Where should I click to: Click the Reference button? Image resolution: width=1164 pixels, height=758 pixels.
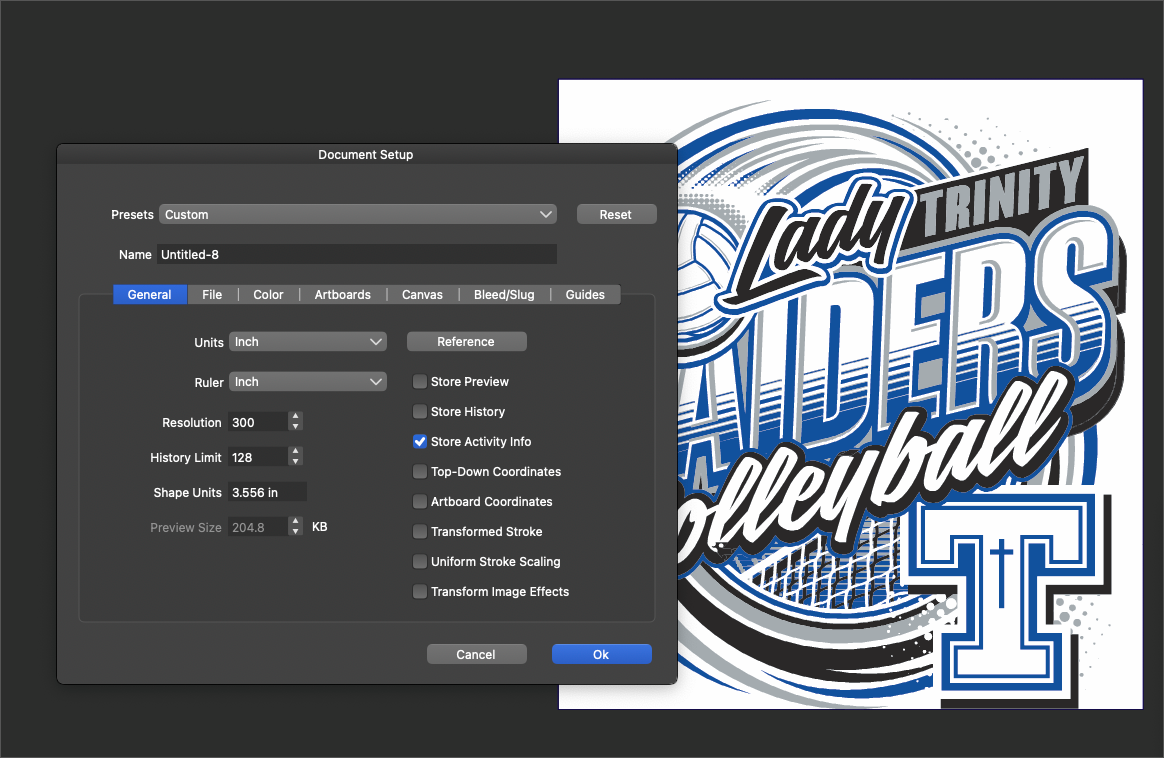(466, 342)
